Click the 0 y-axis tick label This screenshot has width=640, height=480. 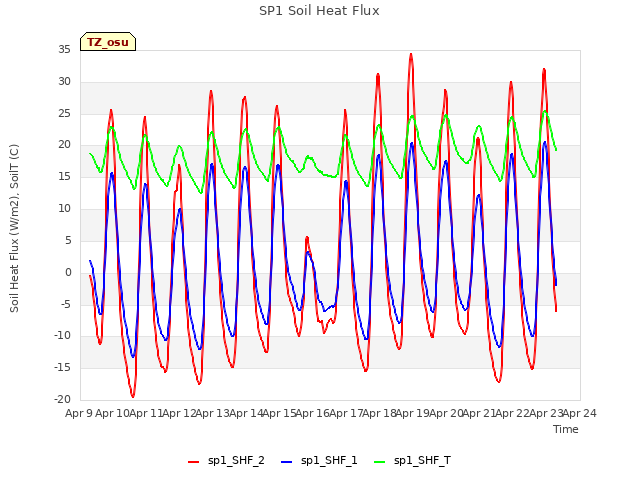pyautogui.click(x=68, y=273)
